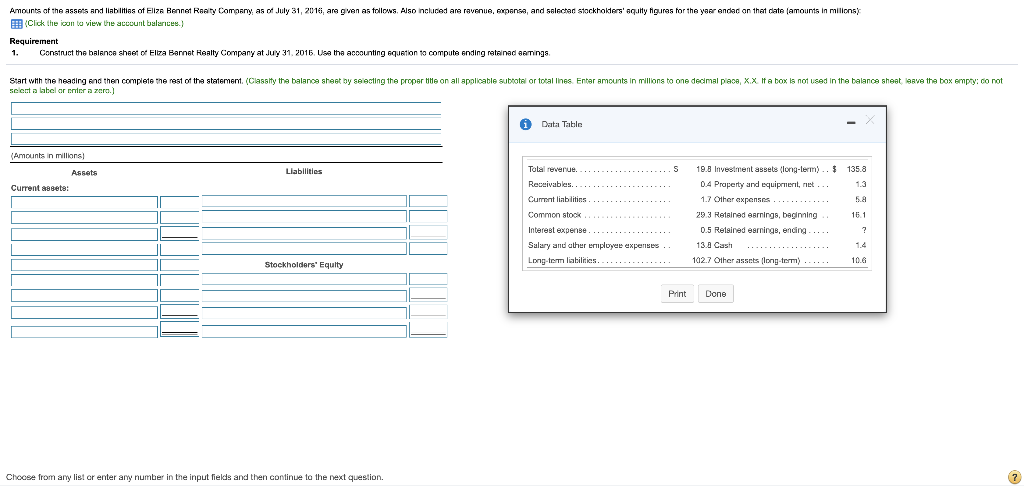Screen dimensions: 1024x488
Task: Print the Data Table
Action: coord(677,294)
